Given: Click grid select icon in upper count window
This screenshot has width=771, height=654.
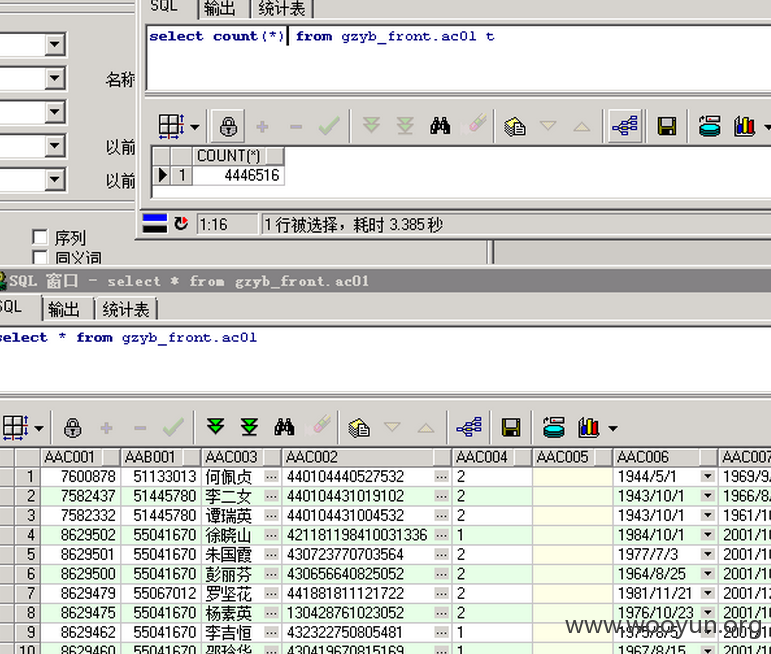Looking at the screenshot, I should point(171,126).
